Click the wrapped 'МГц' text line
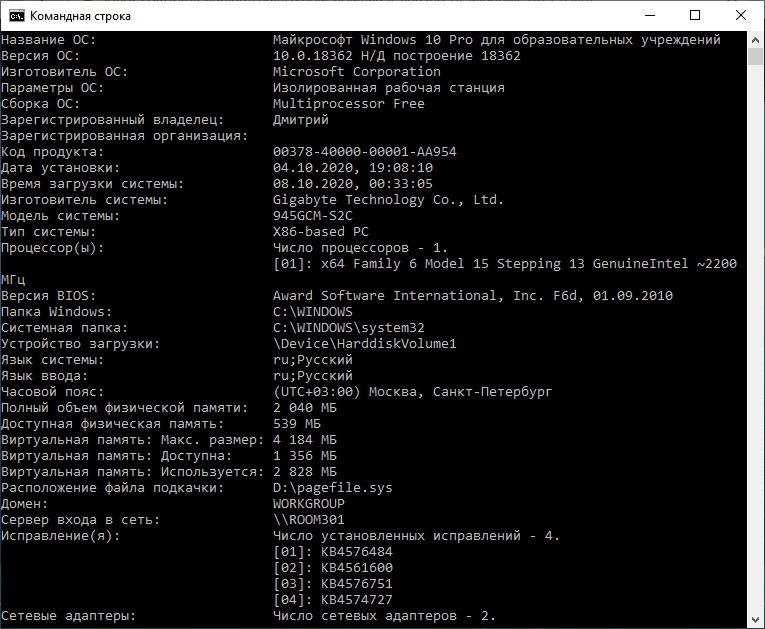This screenshot has height=629, width=765. point(13,280)
